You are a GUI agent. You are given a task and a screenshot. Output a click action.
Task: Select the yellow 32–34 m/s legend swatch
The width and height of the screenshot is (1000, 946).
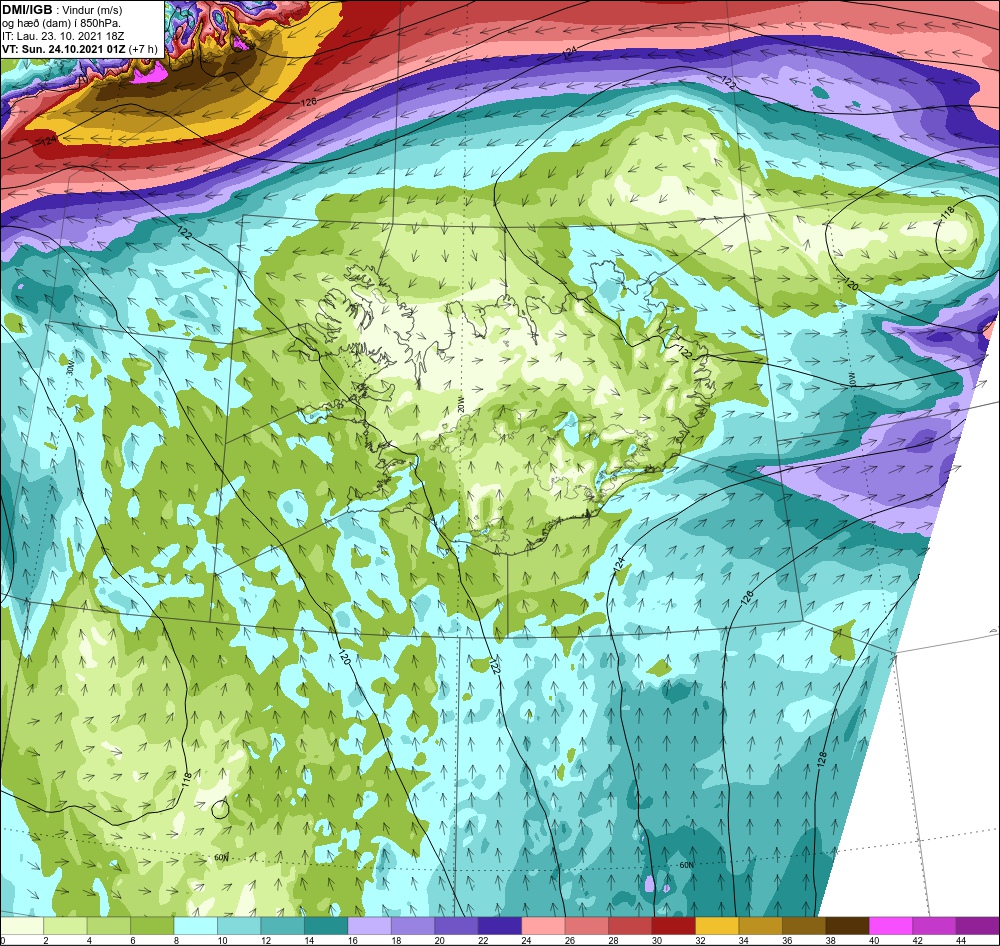click(x=717, y=926)
